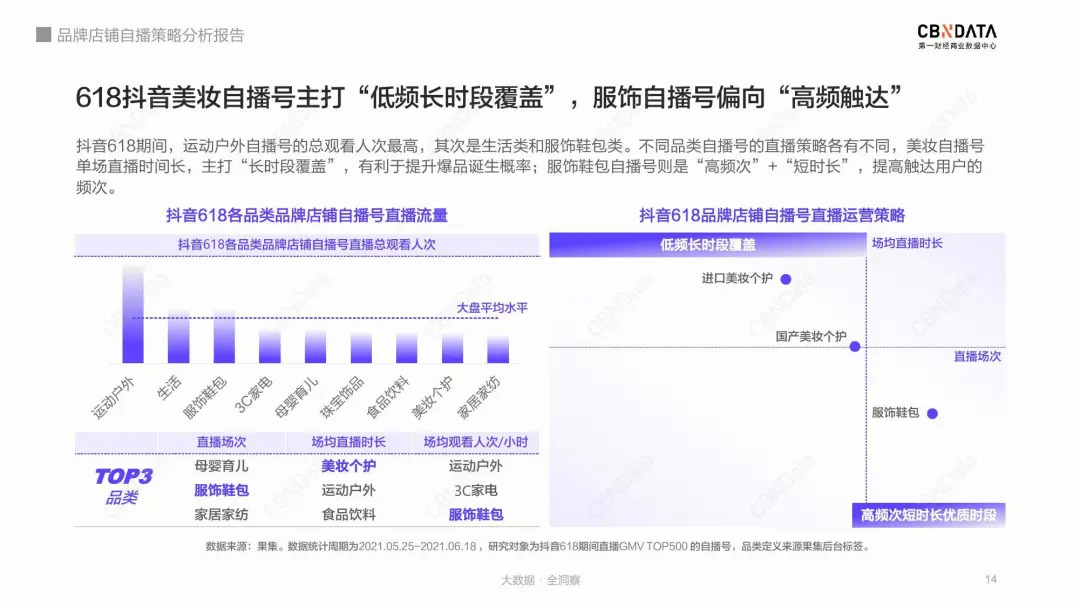Viewport: 1080px width, 607px height.
Task: Click the 食品饮料 bar in chart
Action: point(406,348)
